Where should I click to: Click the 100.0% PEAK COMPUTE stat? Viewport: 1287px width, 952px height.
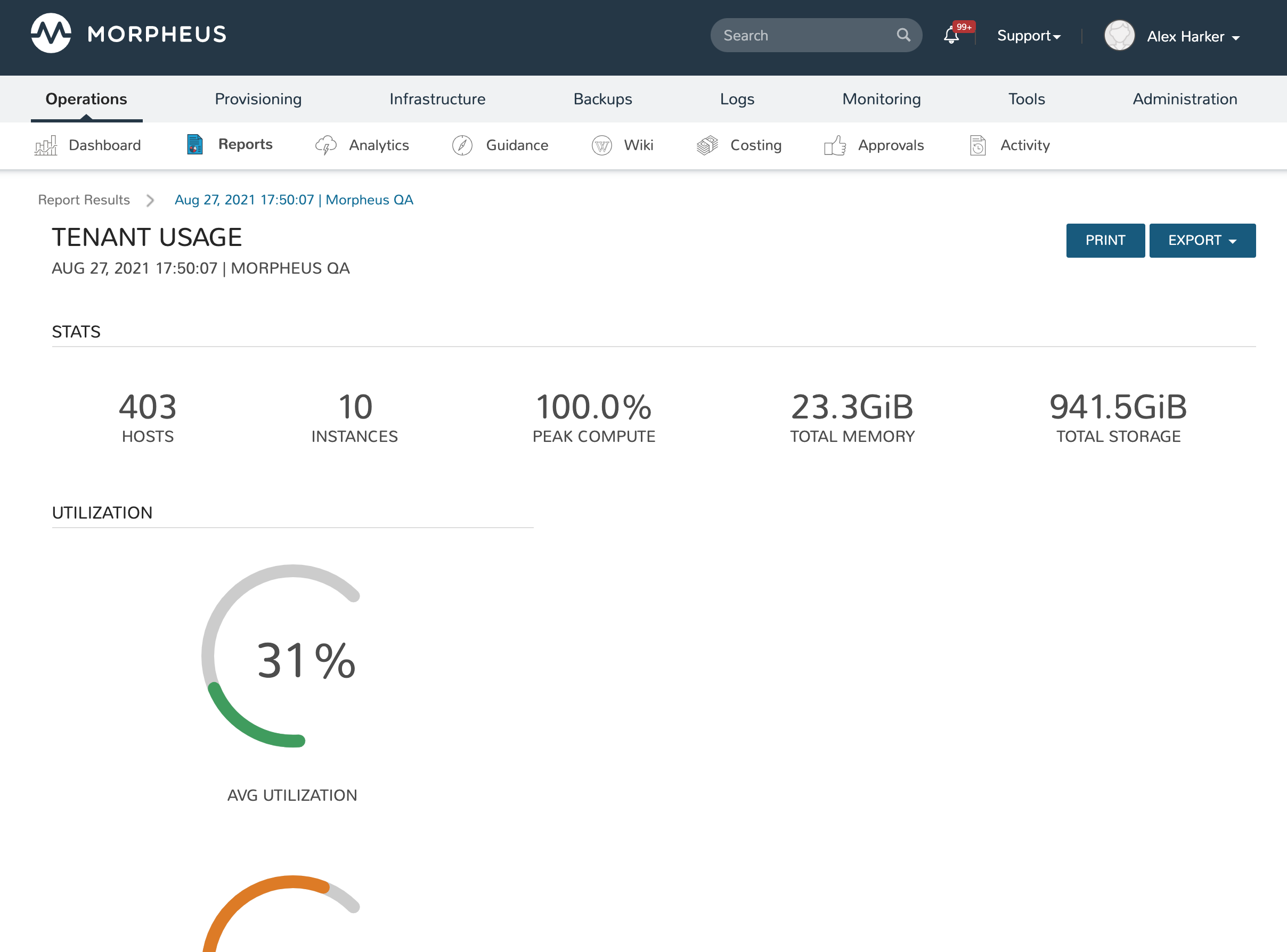pos(593,417)
